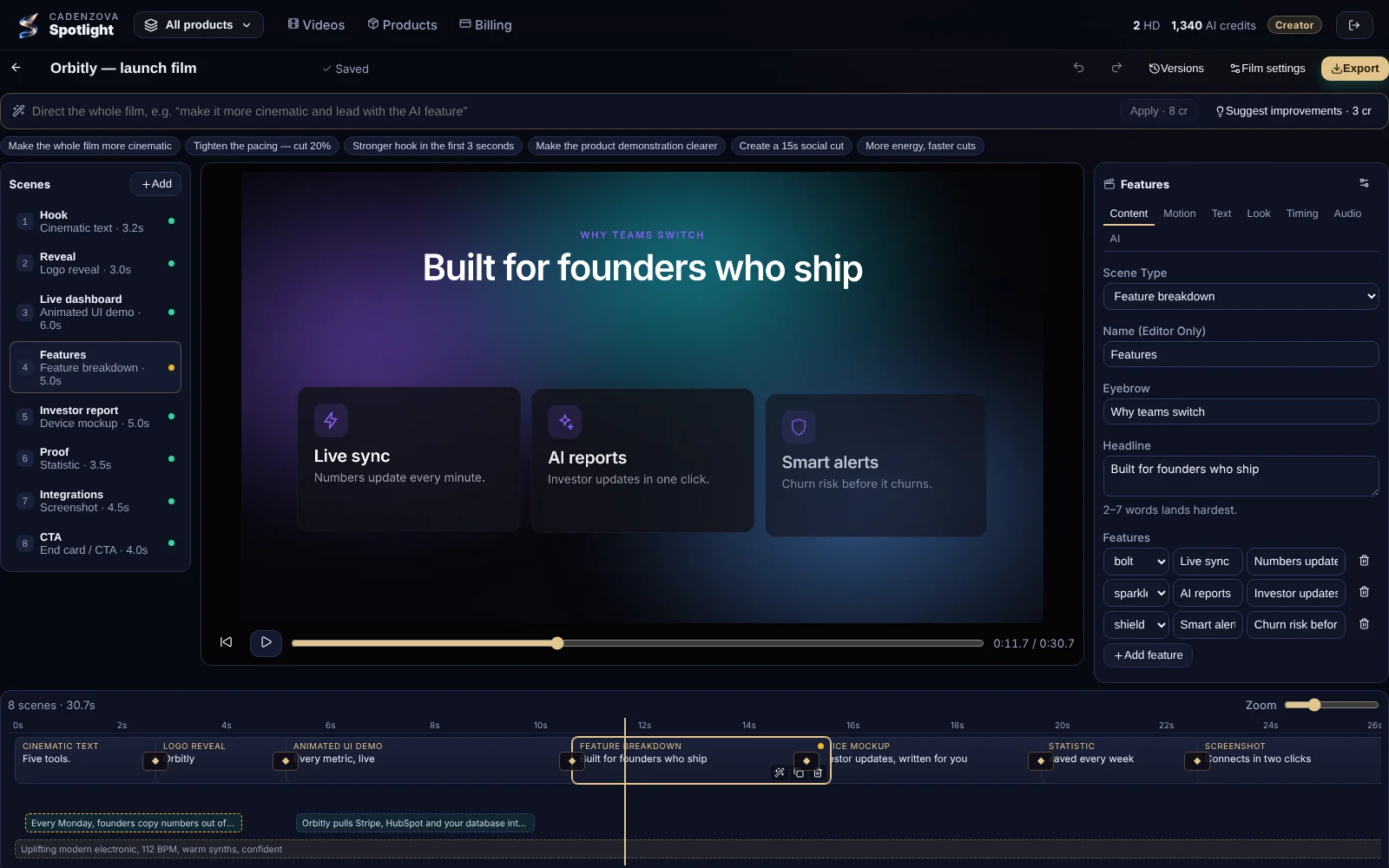Open Versions history
This screenshot has width=1389, height=868.
tap(1176, 69)
